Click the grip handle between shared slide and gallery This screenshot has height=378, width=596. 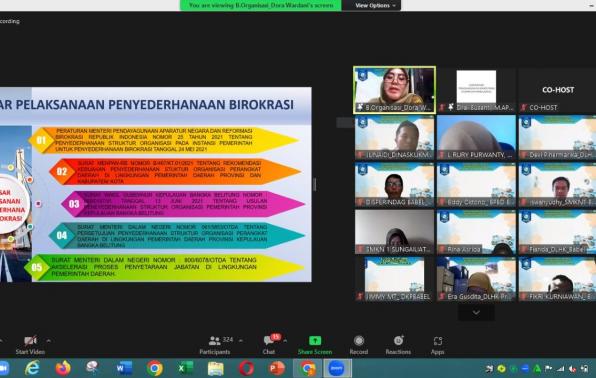(314, 185)
